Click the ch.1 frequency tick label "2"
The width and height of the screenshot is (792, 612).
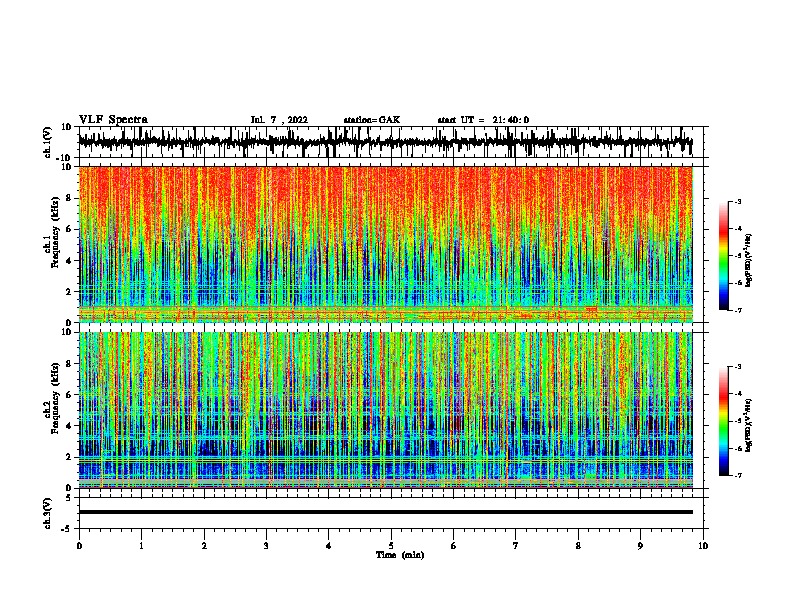69,291
